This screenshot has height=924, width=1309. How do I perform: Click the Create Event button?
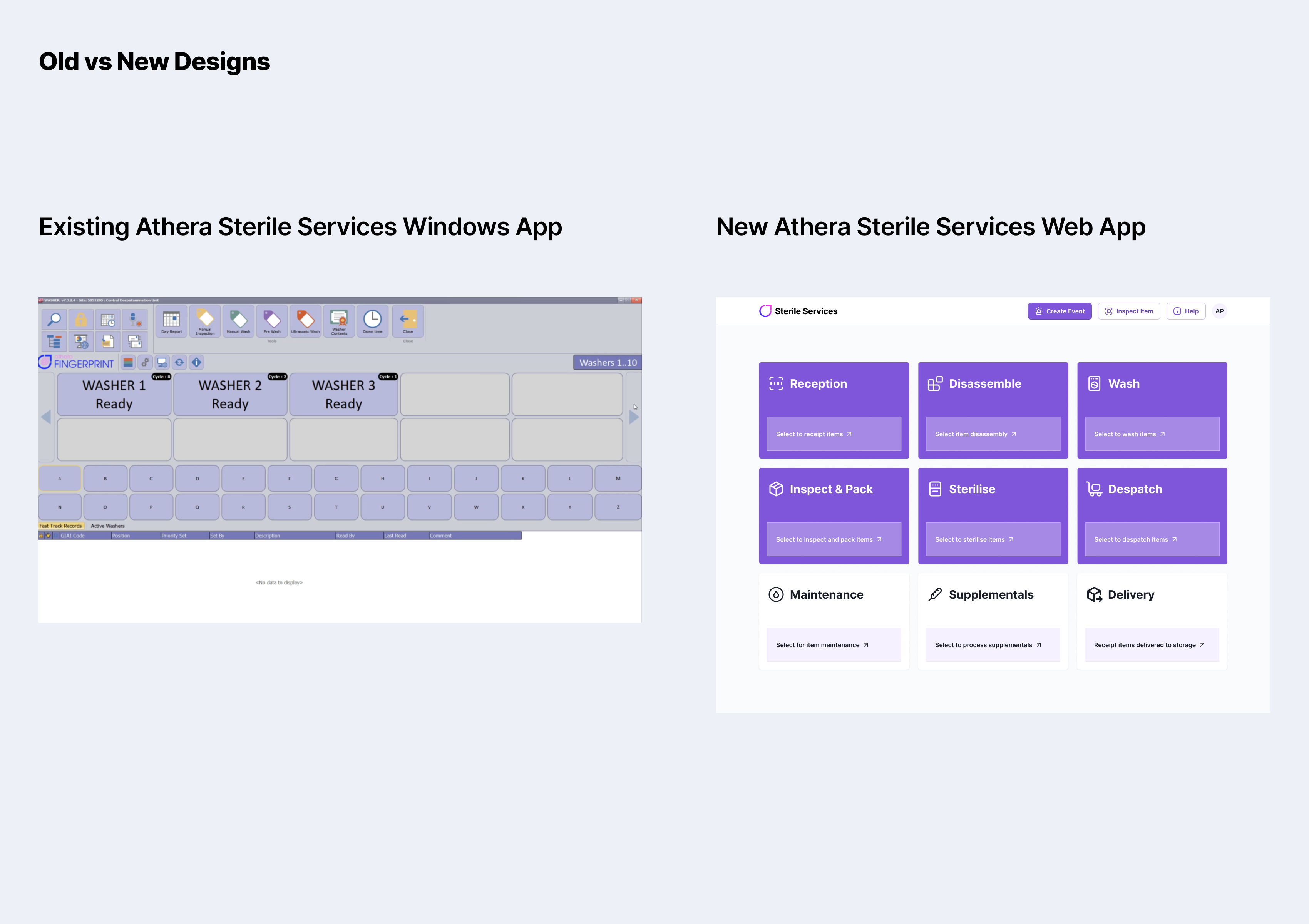click(x=1059, y=311)
